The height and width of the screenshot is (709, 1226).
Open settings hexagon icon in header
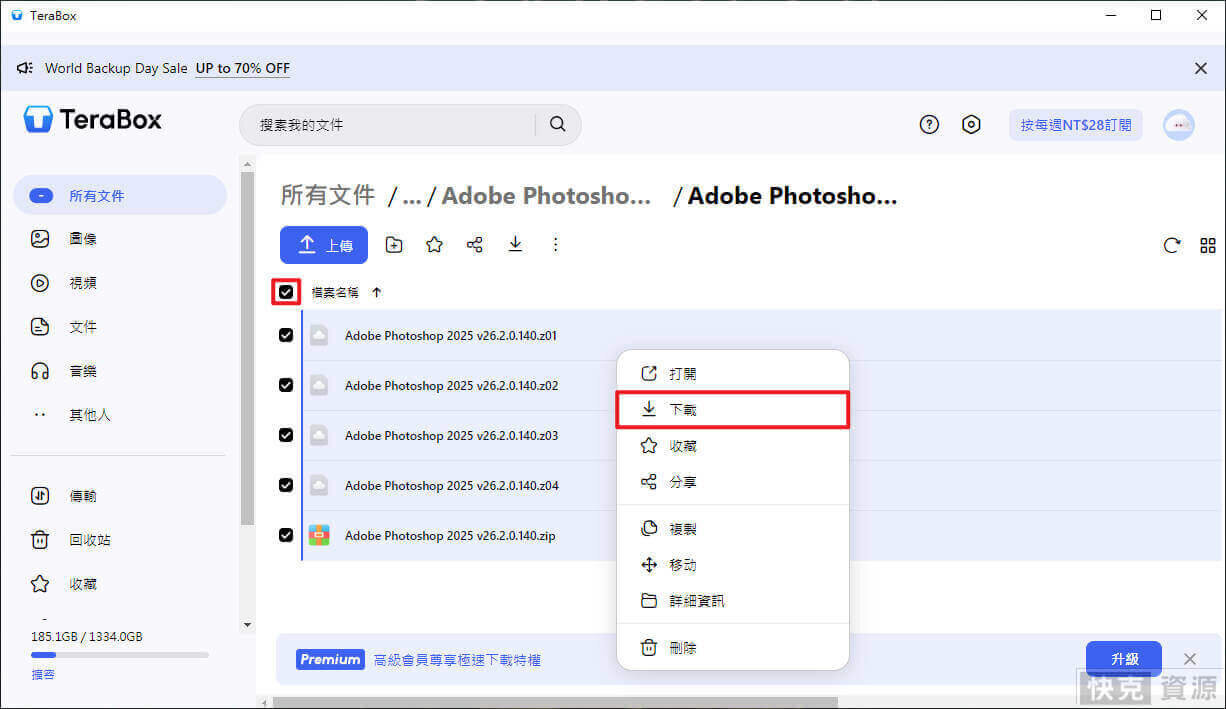tap(971, 125)
